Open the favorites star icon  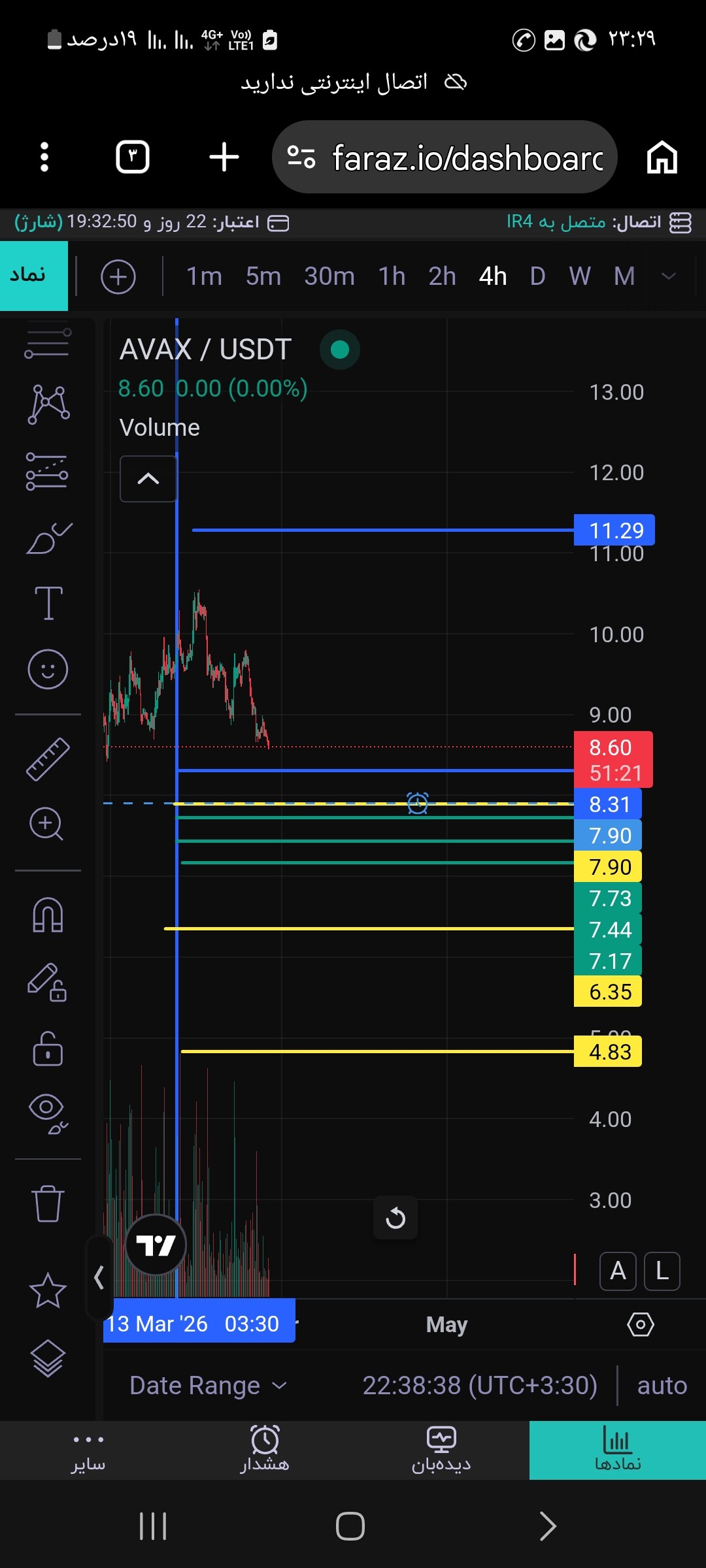(x=48, y=1290)
